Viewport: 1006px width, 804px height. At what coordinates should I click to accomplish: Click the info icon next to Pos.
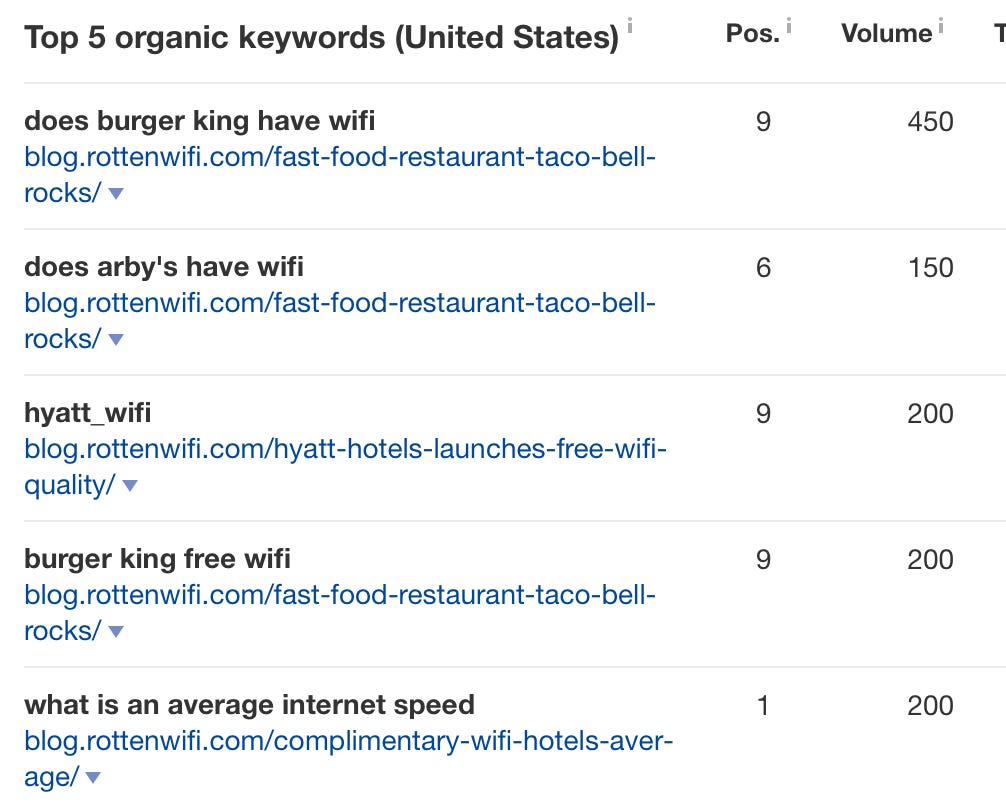(x=789, y=25)
